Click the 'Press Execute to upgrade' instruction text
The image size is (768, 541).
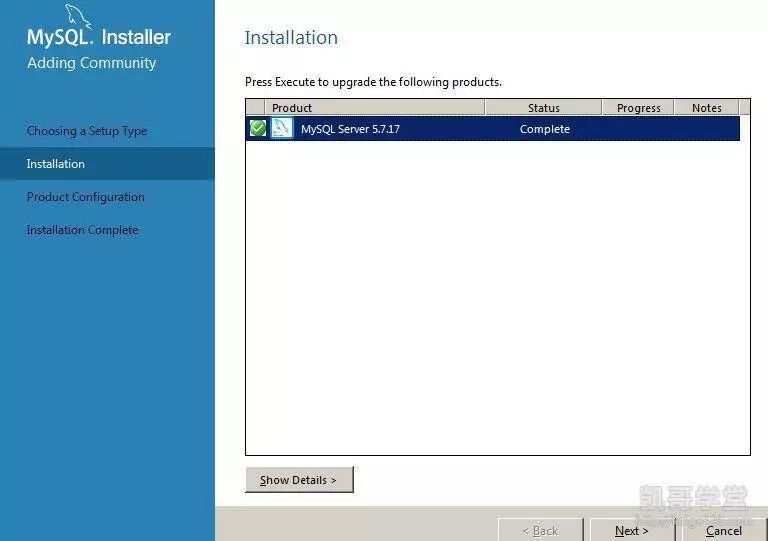[373, 82]
